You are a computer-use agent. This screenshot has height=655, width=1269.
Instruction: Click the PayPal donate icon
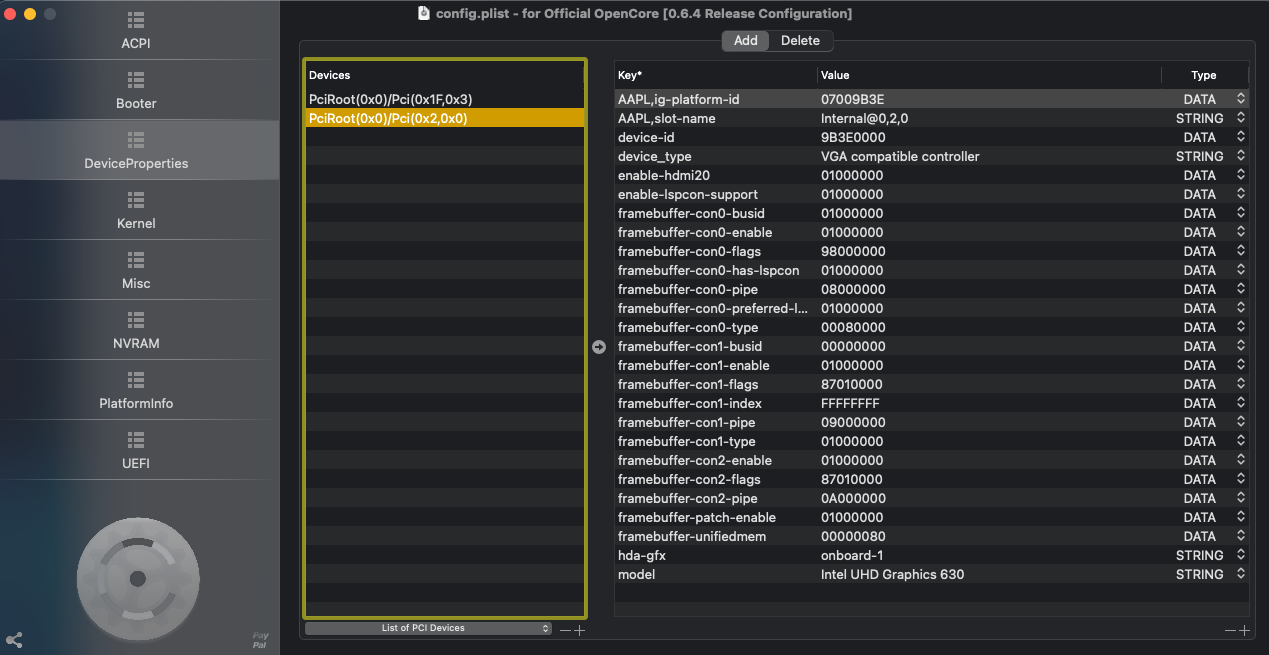point(260,640)
